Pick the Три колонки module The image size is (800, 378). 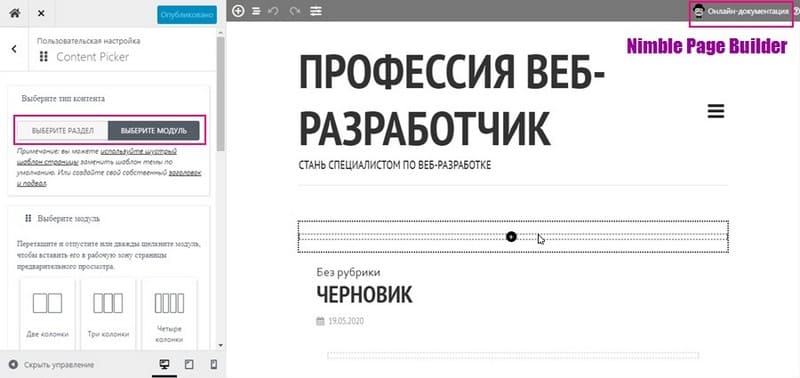point(108,313)
